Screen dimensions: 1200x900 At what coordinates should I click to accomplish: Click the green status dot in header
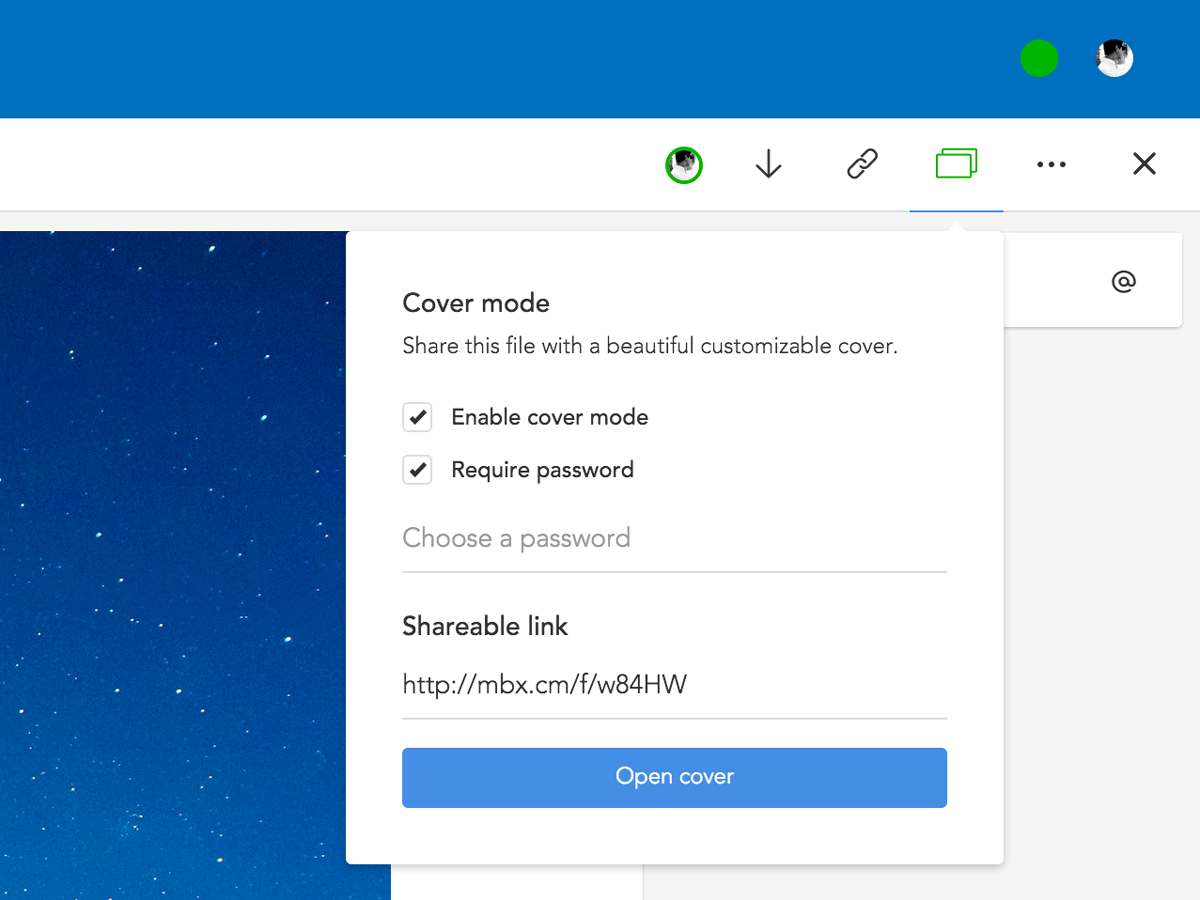1039,59
